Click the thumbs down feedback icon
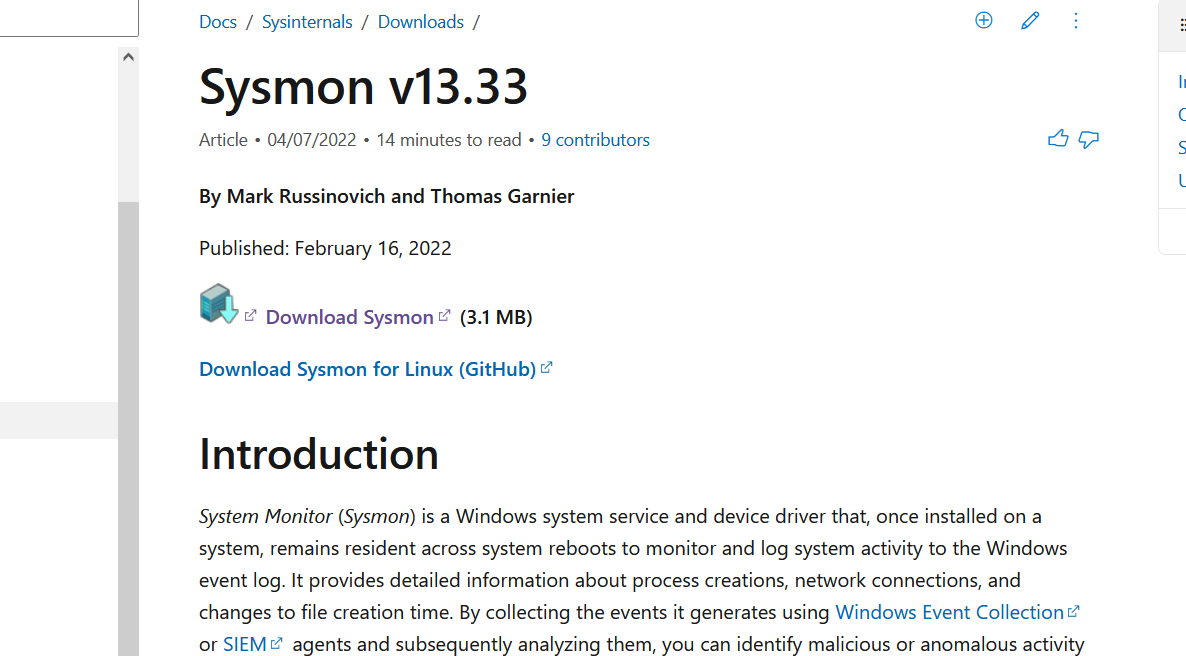This screenshot has width=1186, height=656. click(x=1089, y=139)
